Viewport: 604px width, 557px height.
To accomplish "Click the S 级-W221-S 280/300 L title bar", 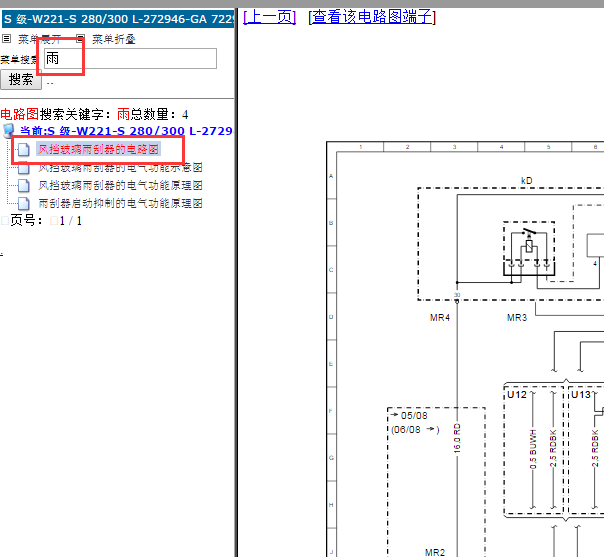I will click(x=118, y=19).
